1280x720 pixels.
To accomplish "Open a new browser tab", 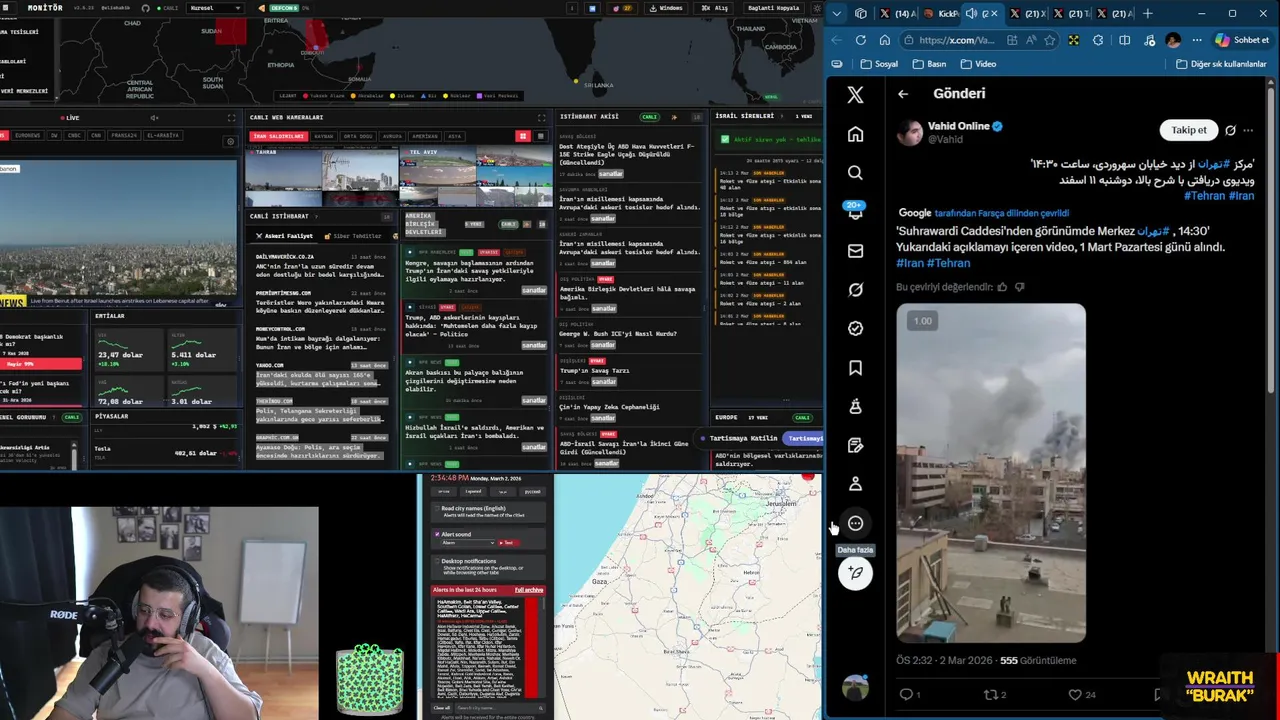I will pos(1147,13).
